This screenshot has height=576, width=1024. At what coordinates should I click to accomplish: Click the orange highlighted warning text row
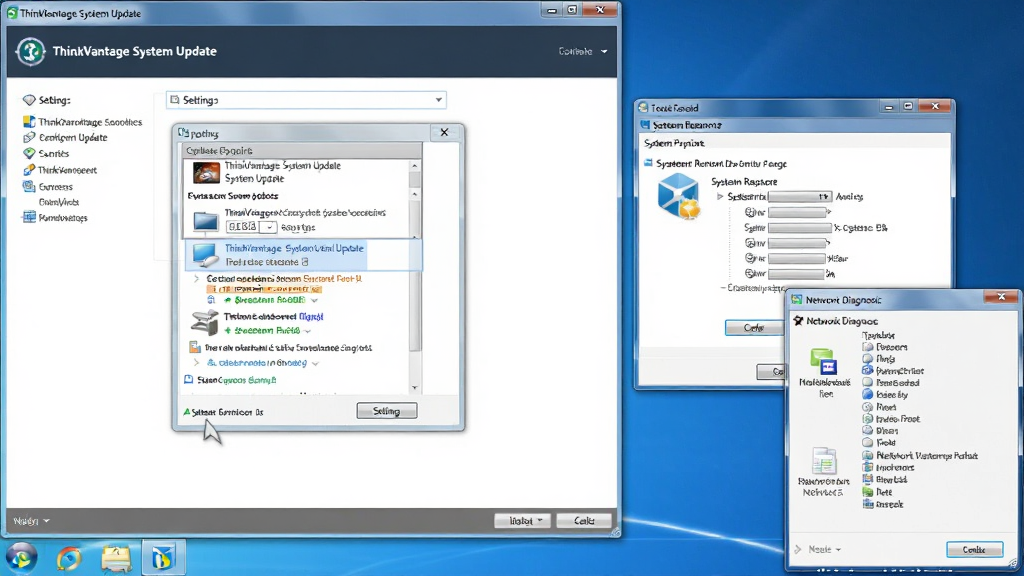pyautogui.click(x=264, y=289)
